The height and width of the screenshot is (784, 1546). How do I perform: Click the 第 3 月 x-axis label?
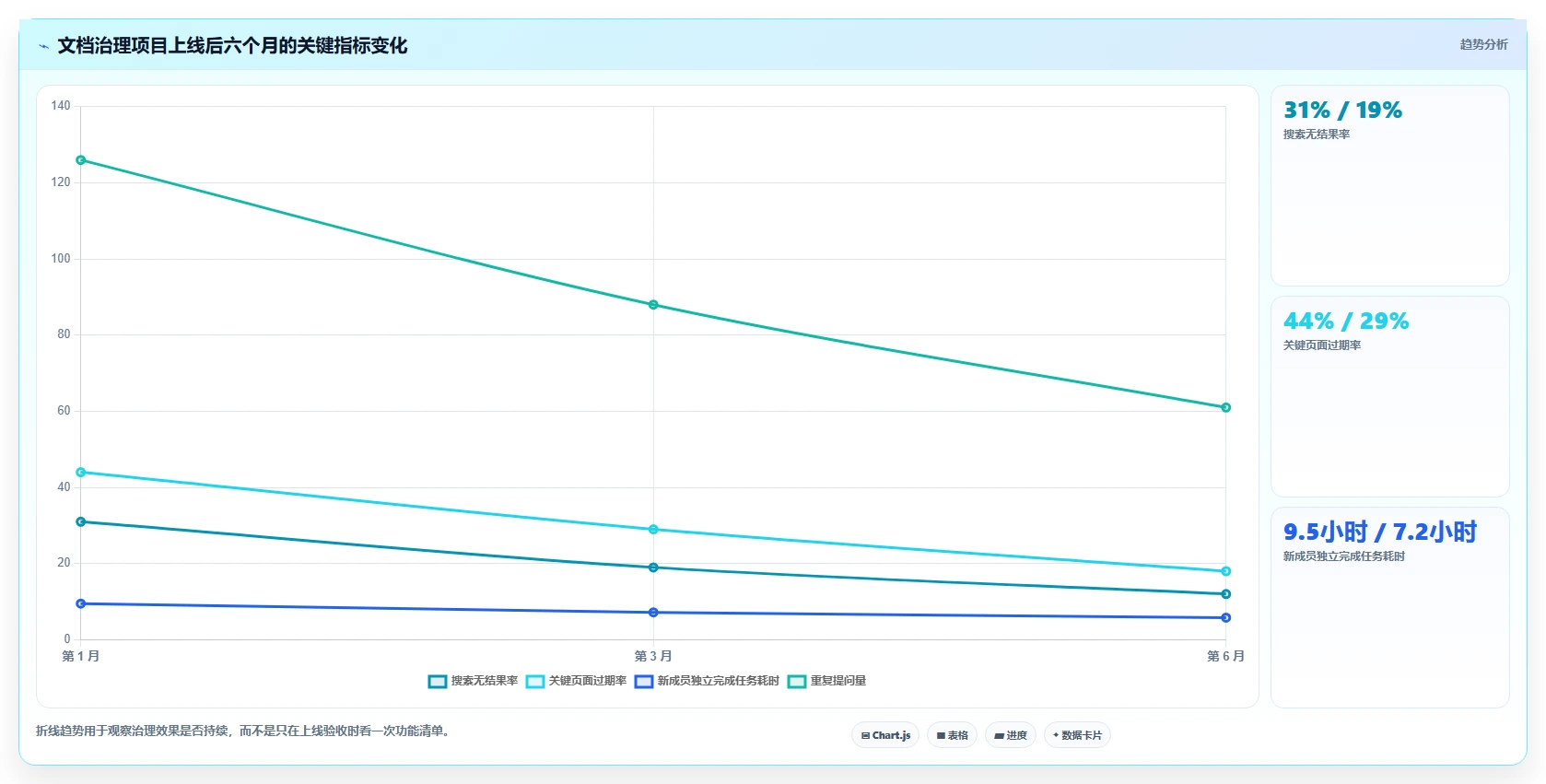(x=653, y=656)
